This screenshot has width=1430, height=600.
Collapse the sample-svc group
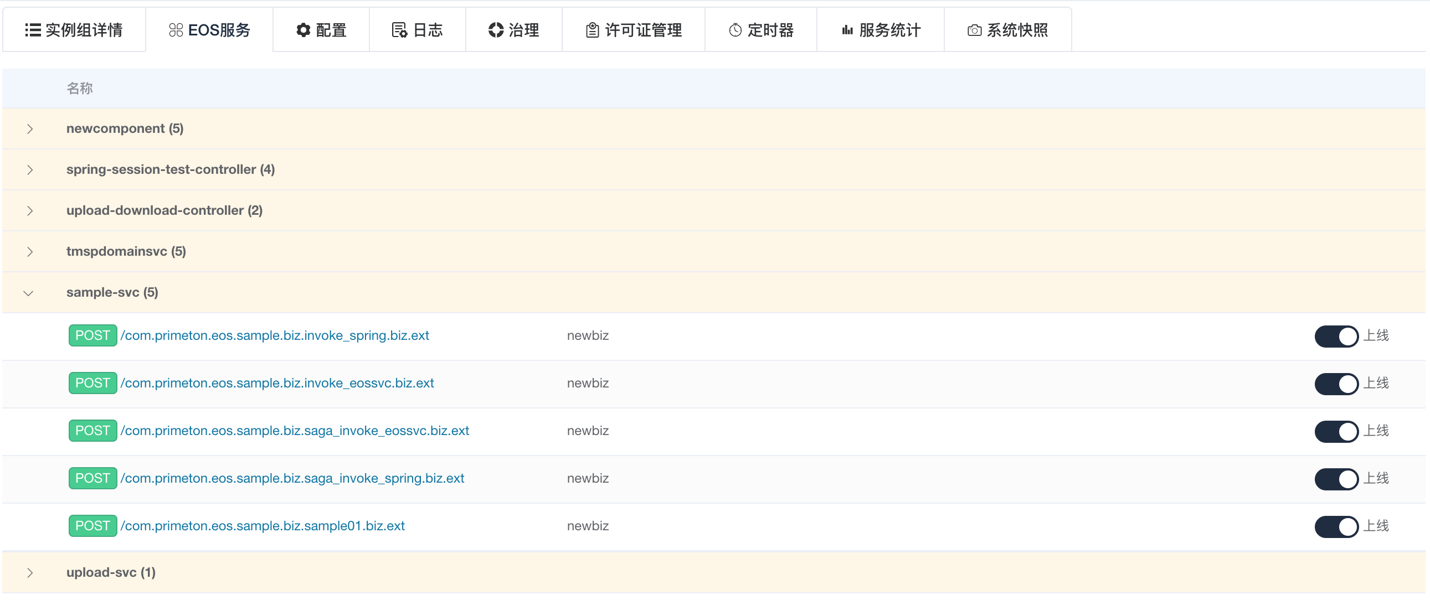coord(29,293)
